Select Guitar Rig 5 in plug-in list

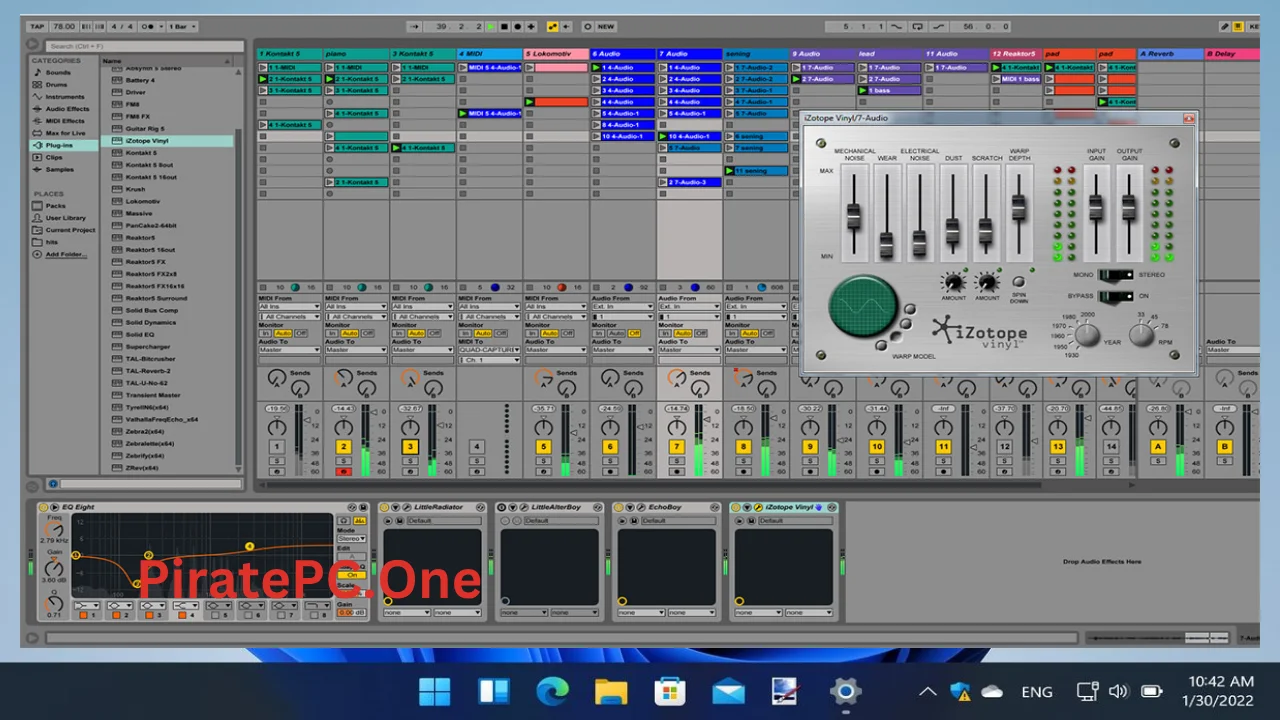144,129
